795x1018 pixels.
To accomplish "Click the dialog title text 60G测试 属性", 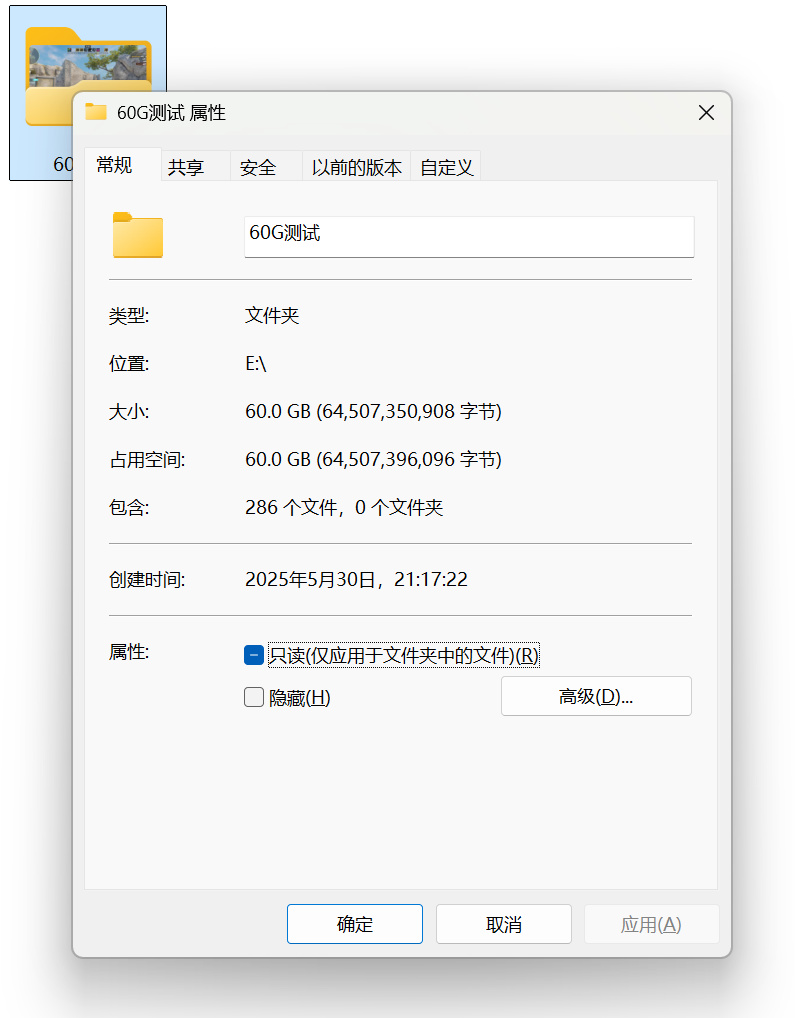I will pyautogui.click(x=171, y=113).
